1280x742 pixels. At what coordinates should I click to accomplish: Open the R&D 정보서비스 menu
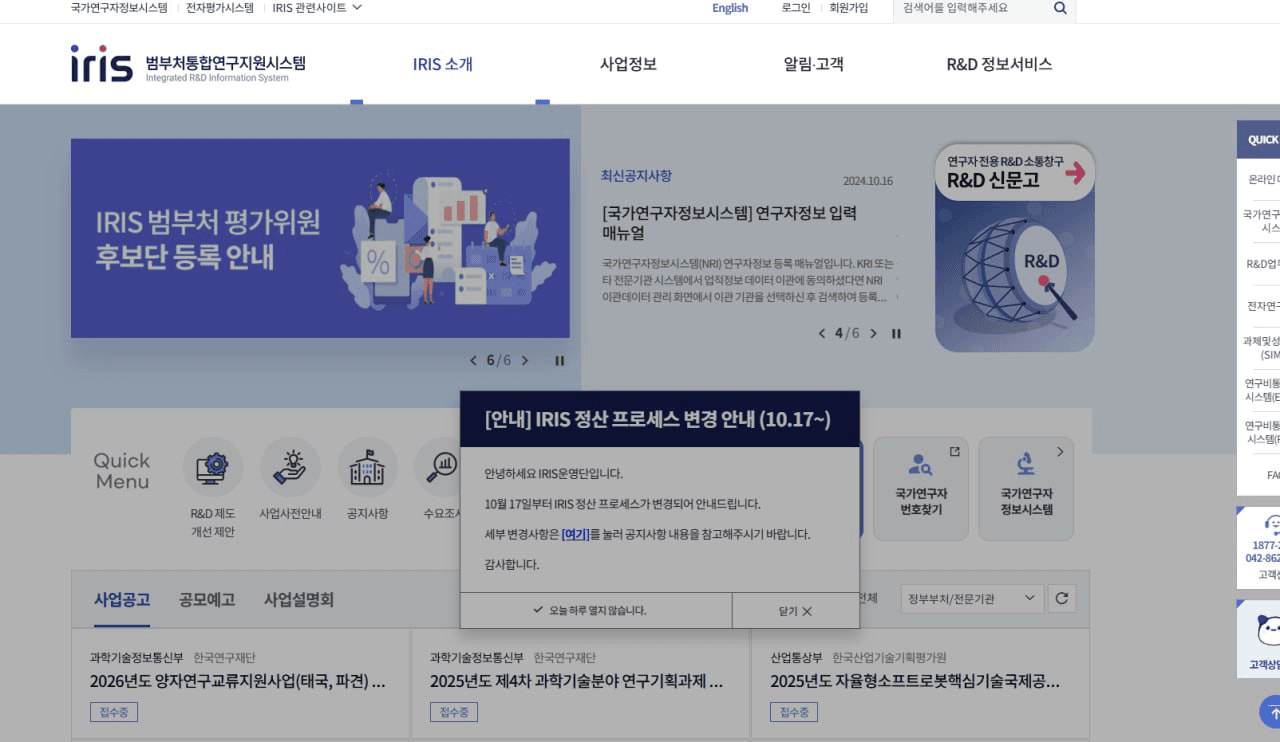(999, 64)
